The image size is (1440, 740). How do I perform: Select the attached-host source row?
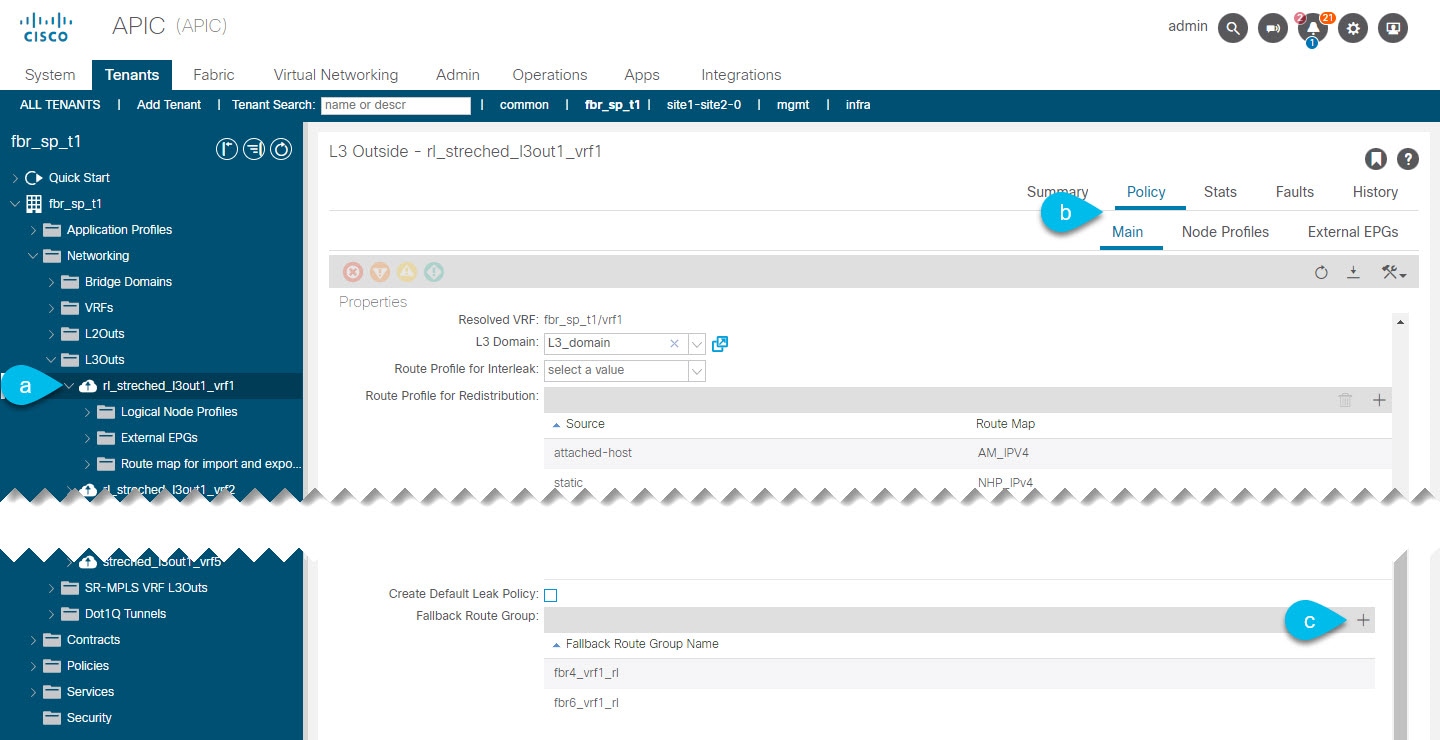click(967, 453)
